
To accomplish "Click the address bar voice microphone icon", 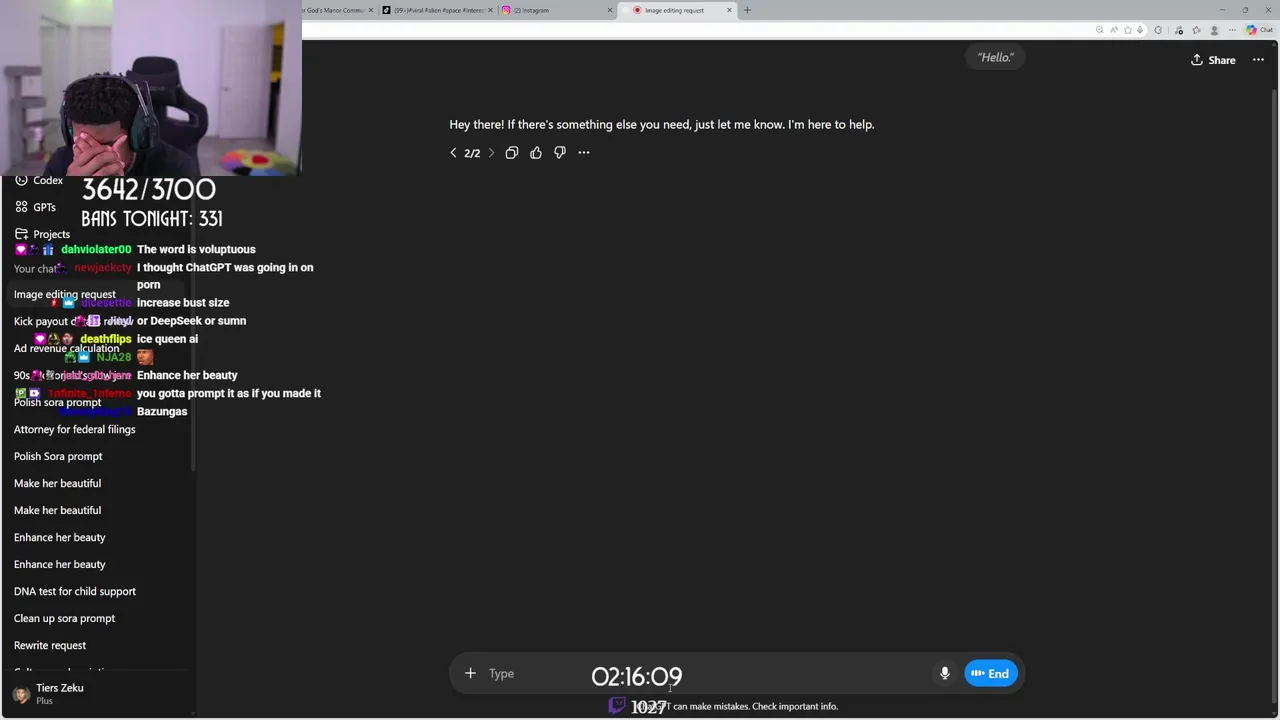I will 1140,30.
